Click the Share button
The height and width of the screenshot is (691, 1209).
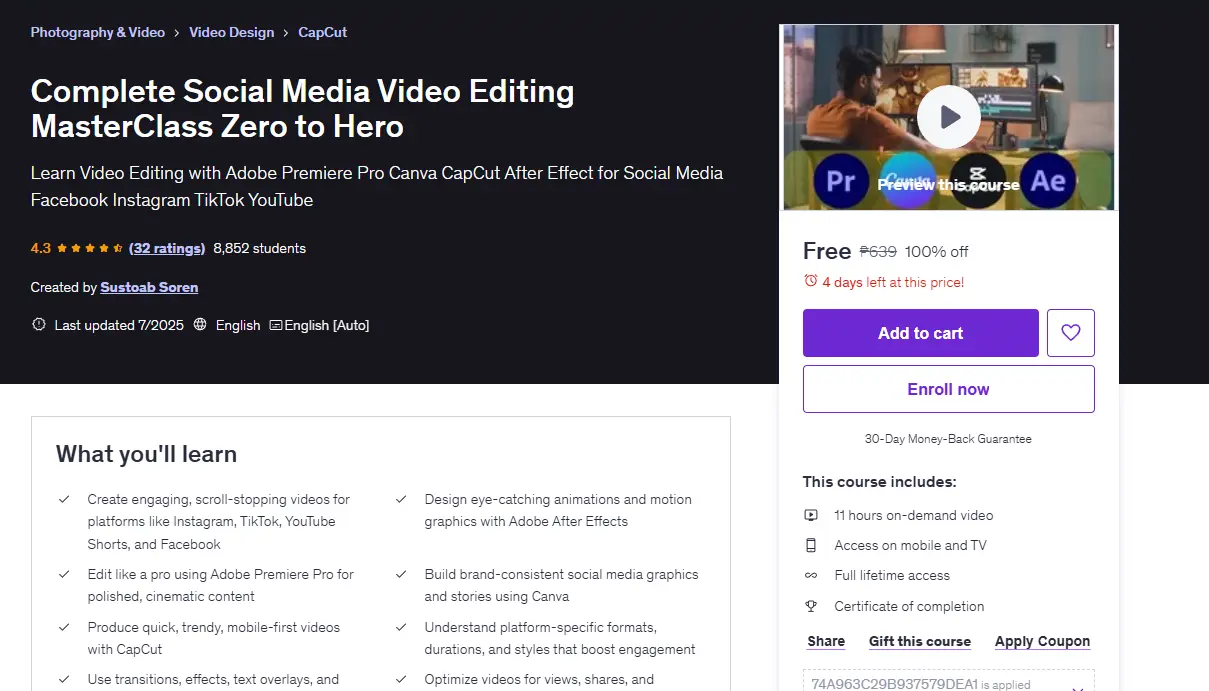click(x=826, y=641)
